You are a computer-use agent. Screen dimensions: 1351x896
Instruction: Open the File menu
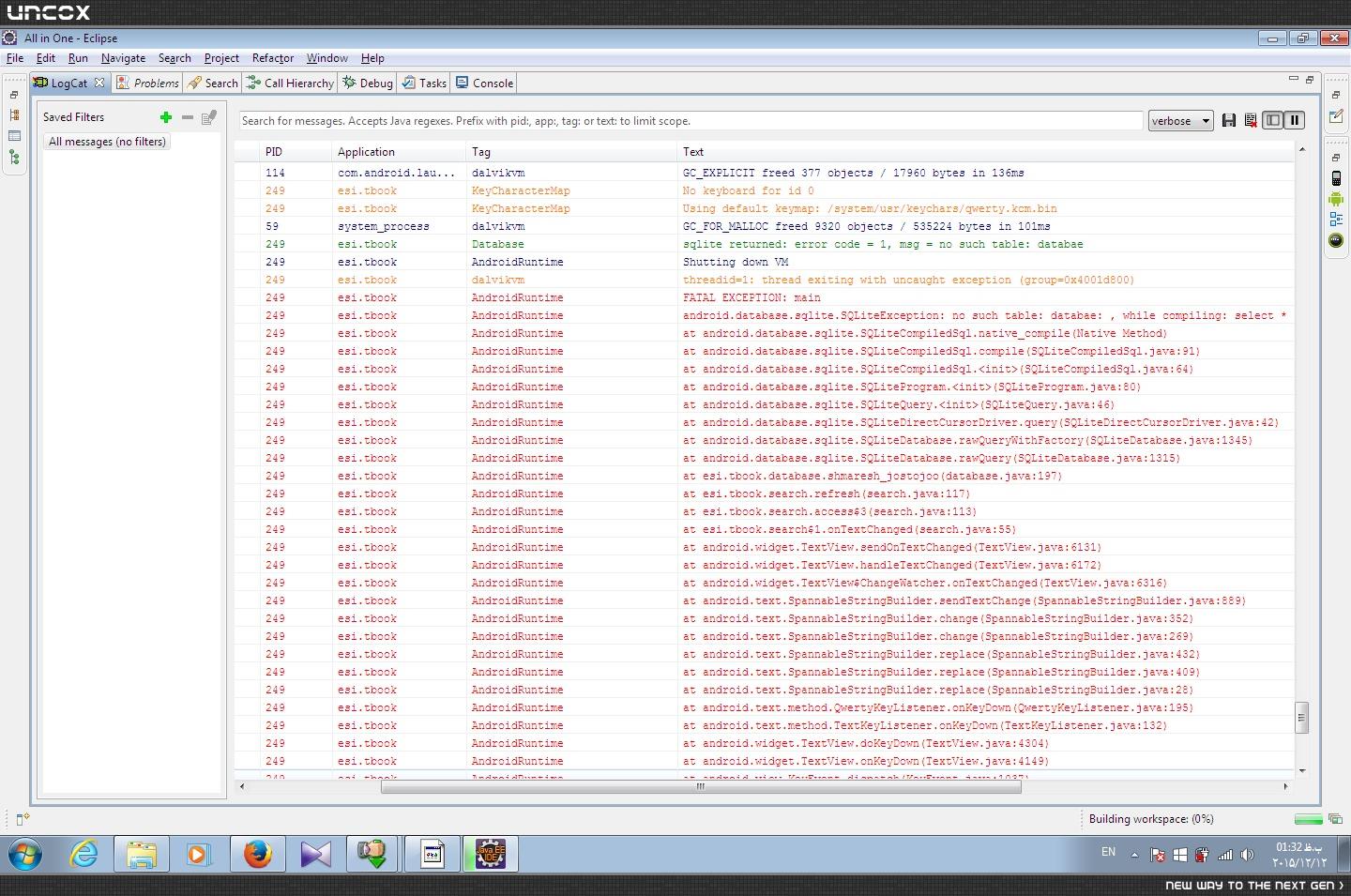[x=15, y=58]
